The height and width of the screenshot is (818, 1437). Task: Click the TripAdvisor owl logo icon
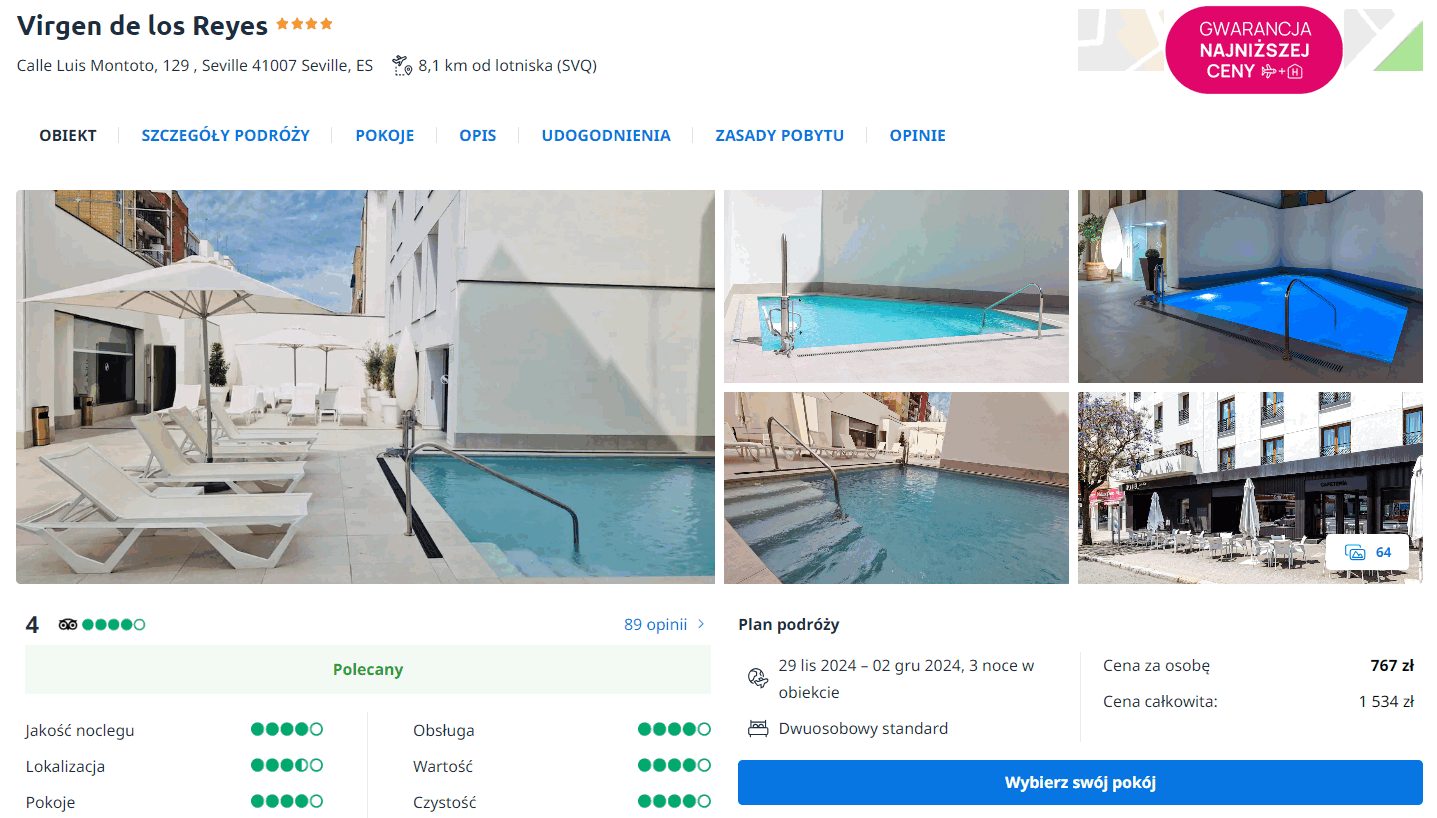tap(68, 624)
